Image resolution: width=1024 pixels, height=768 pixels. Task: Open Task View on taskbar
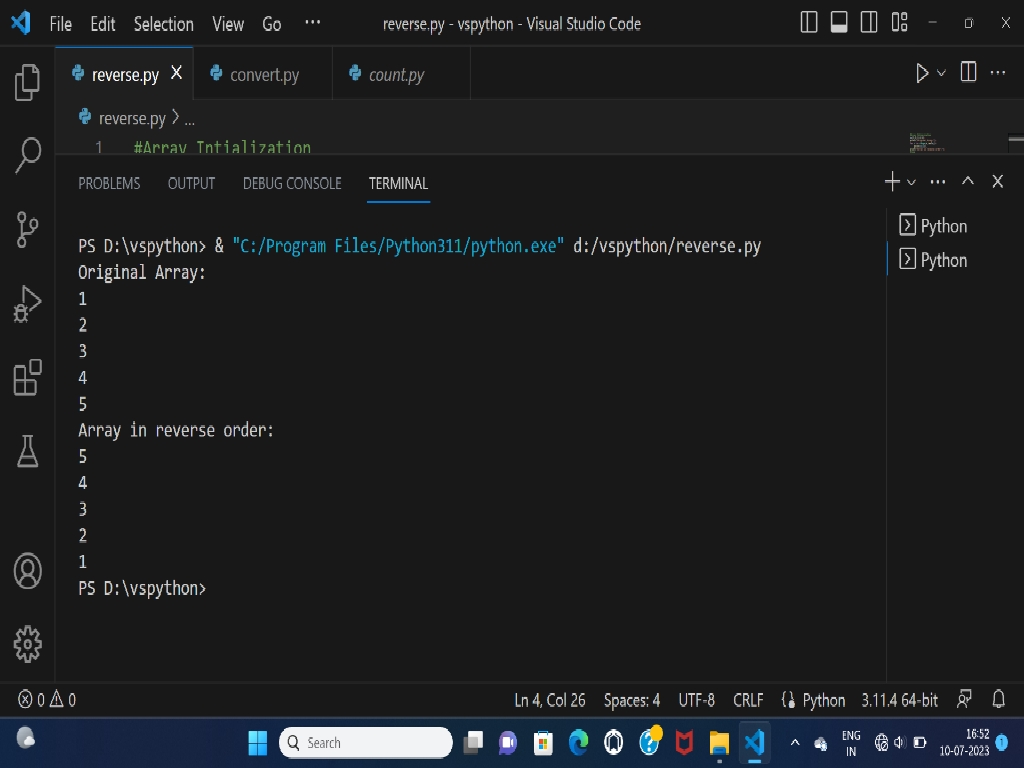pyautogui.click(x=473, y=742)
